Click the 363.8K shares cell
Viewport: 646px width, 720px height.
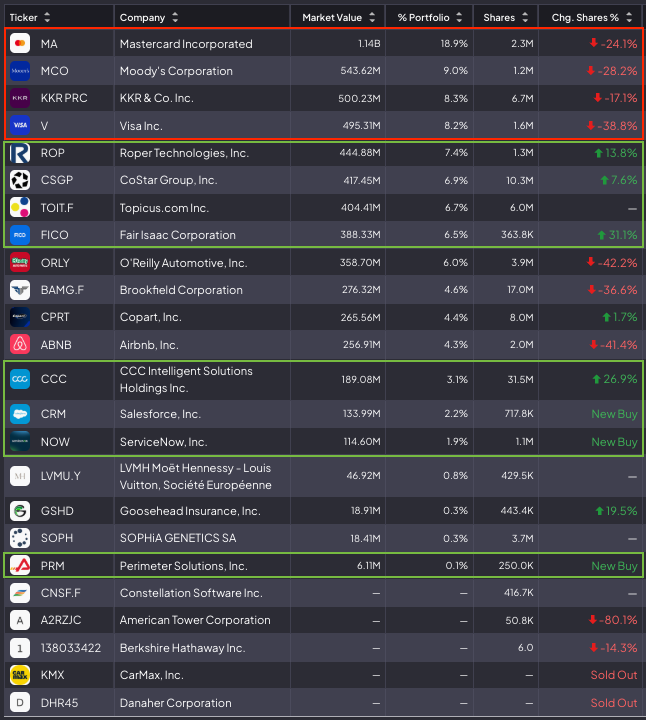(x=517, y=235)
